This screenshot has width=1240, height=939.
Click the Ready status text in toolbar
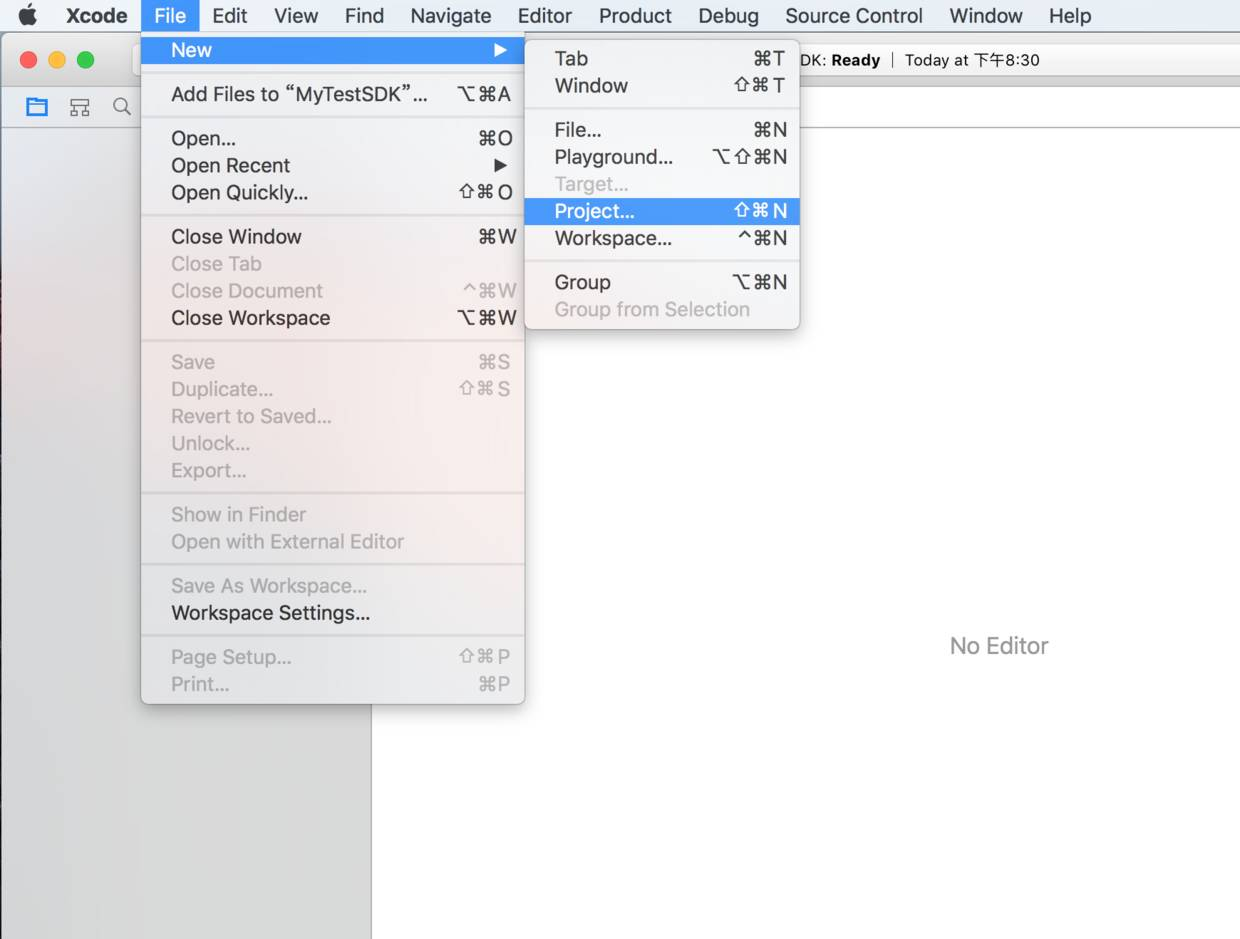[x=855, y=60]
